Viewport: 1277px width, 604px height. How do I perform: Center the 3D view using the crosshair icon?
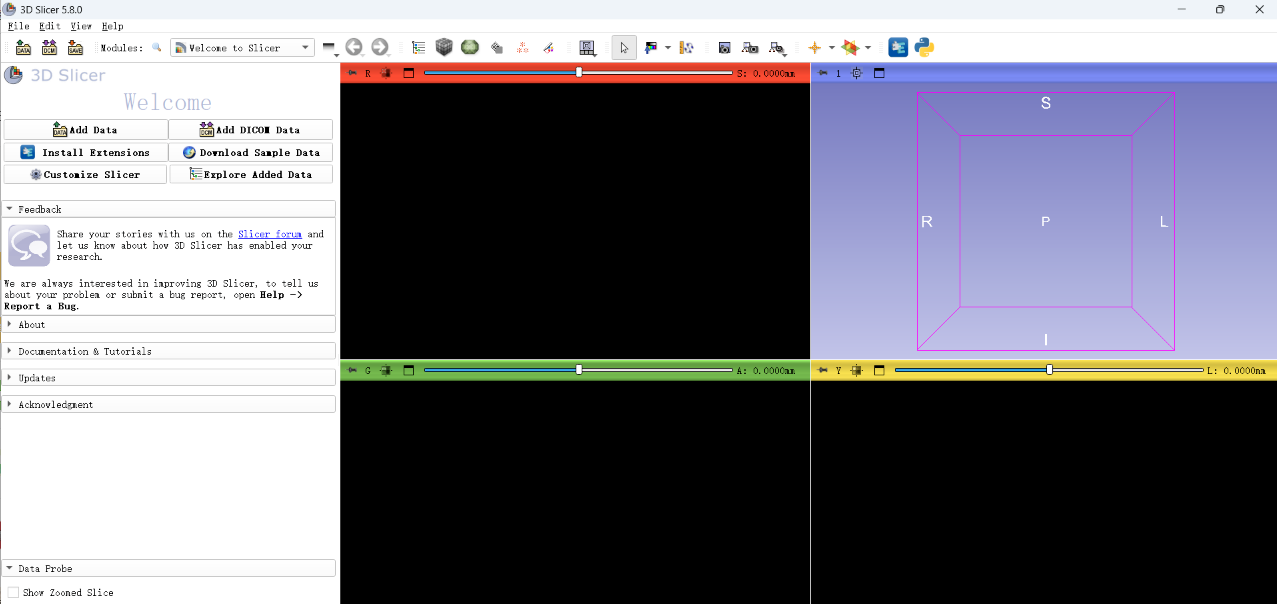(x=857, y=73)
